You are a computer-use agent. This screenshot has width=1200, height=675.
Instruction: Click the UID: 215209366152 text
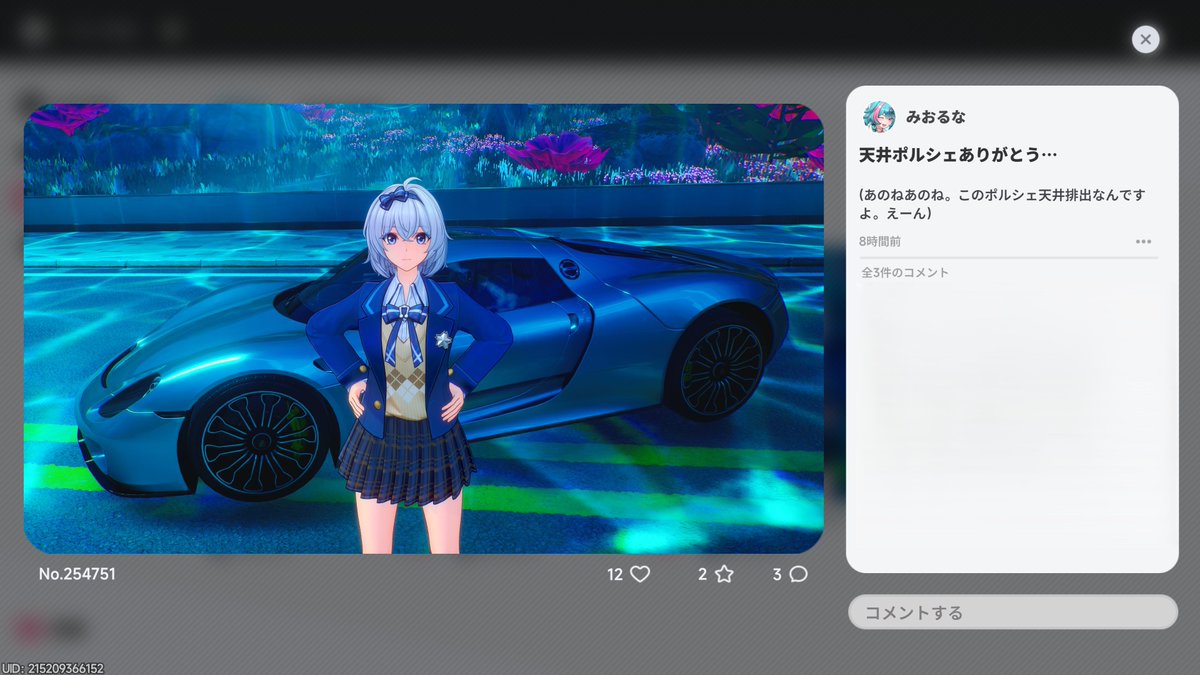click(53, 667)
